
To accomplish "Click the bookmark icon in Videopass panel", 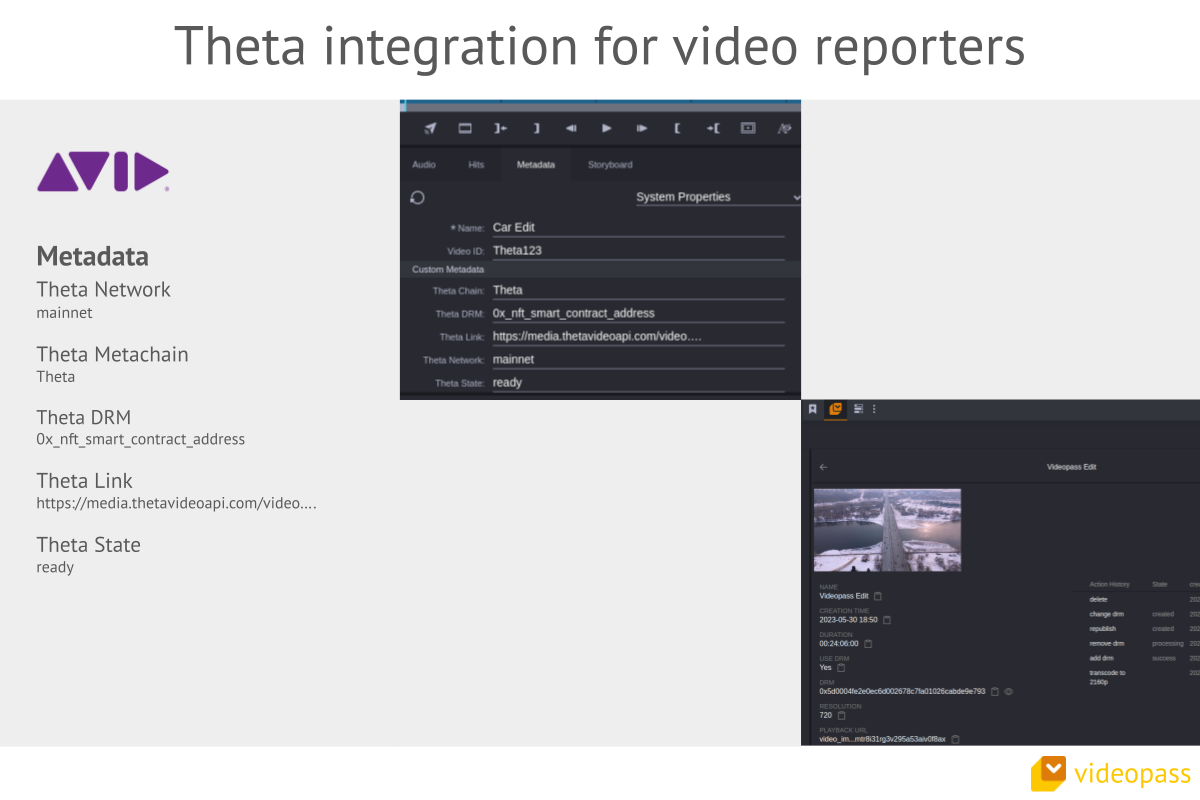I will [813, 409].
